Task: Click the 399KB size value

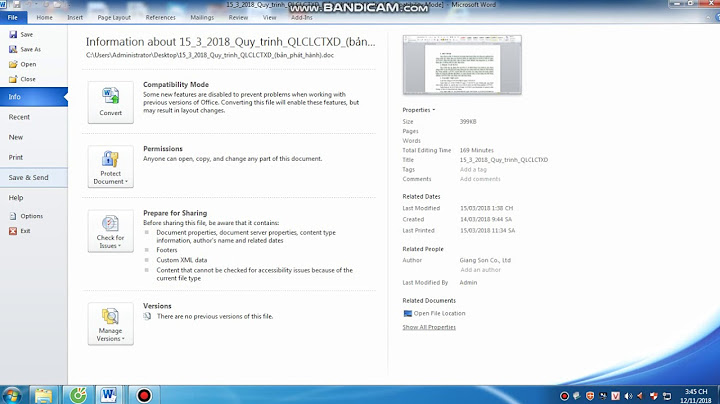Action: [468, 122]
